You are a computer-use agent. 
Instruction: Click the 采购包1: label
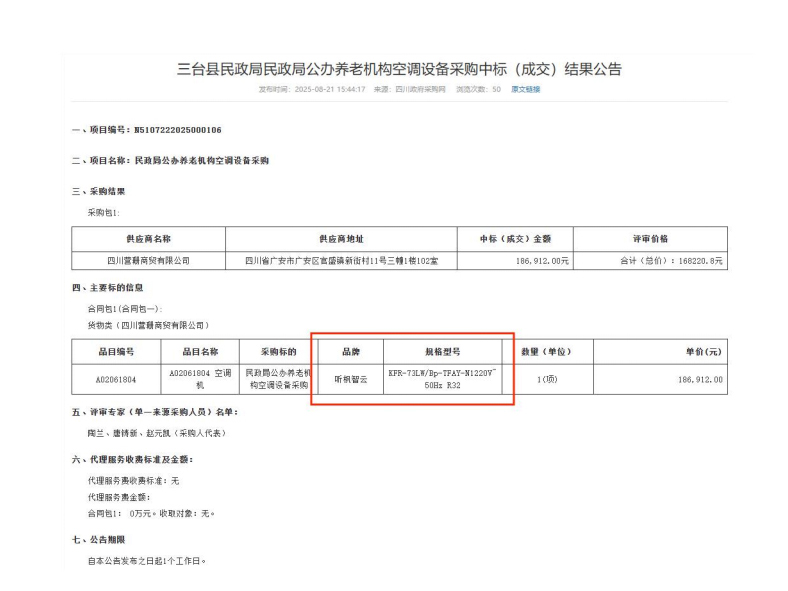(104, 213)
